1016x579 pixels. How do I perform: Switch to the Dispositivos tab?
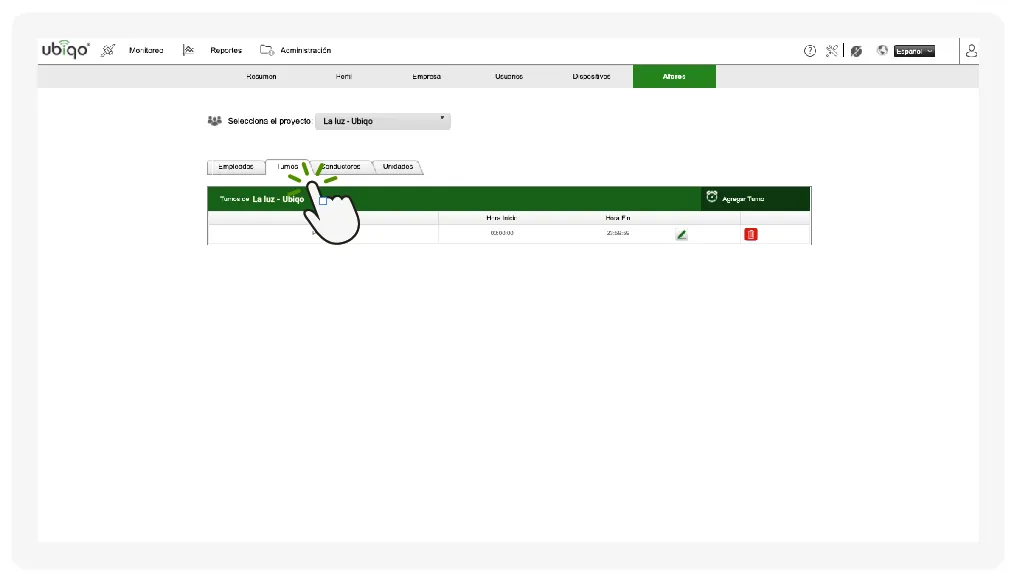point(591,76)
